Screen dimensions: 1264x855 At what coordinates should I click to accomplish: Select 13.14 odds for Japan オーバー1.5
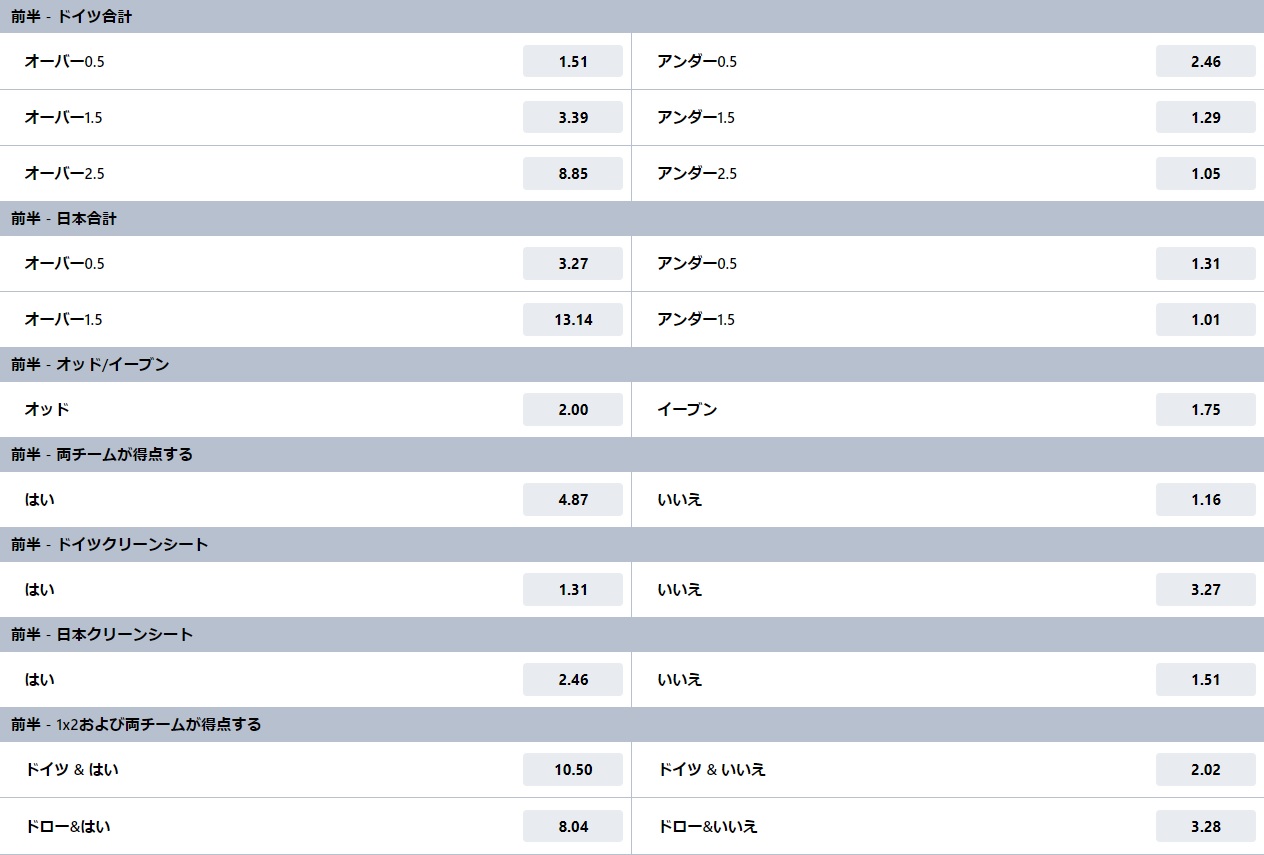573,319
